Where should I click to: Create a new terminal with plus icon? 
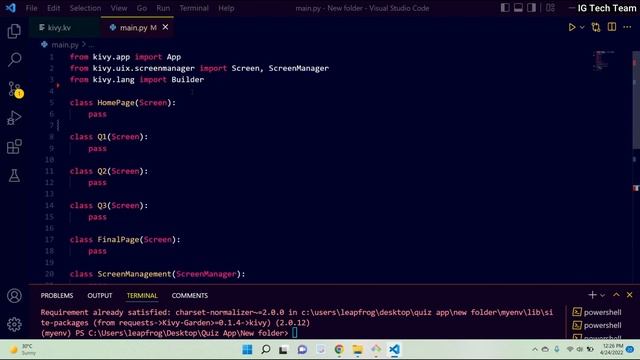point(592,295)
